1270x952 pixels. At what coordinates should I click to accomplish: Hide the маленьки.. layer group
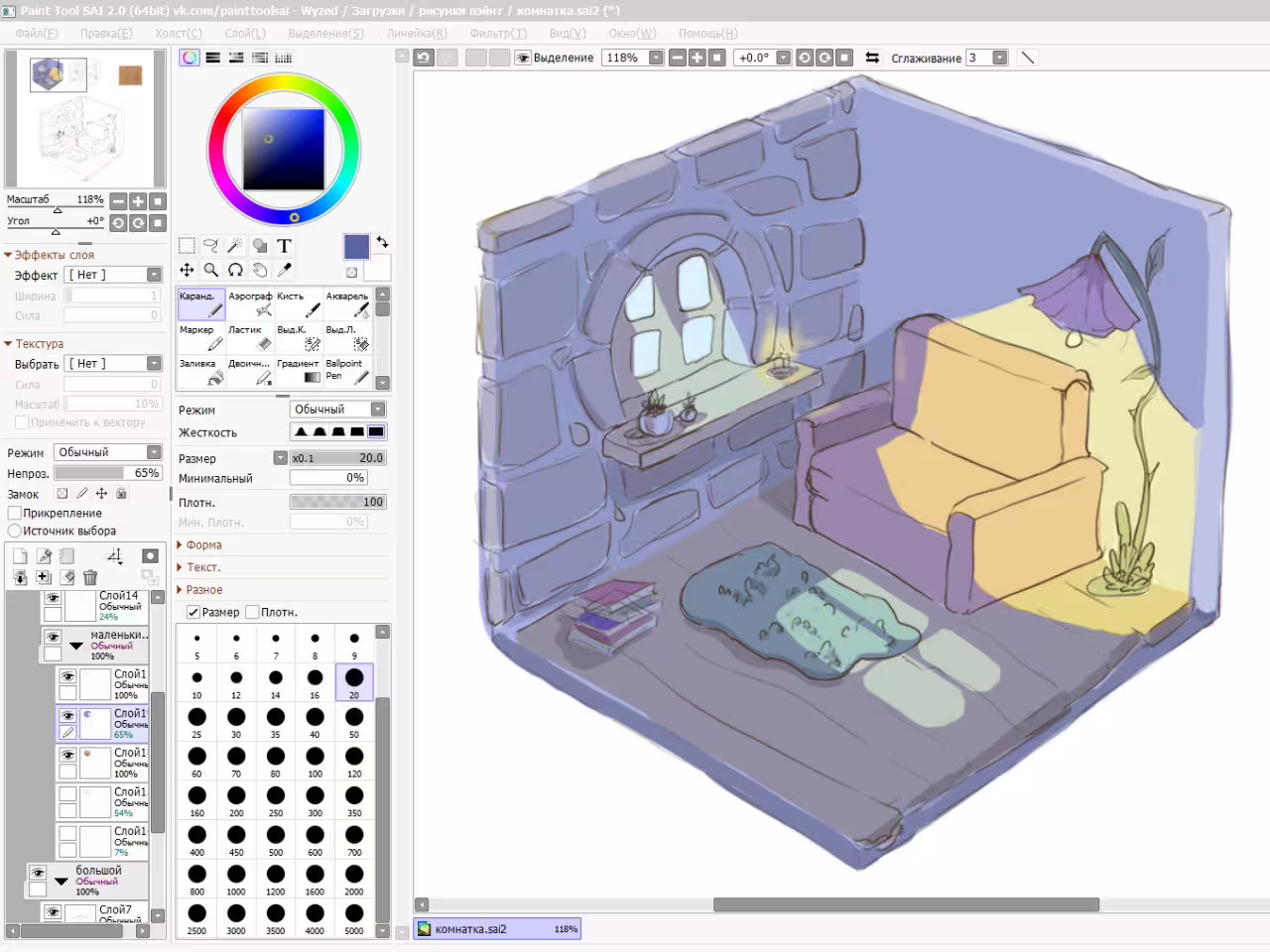[53, 637]
